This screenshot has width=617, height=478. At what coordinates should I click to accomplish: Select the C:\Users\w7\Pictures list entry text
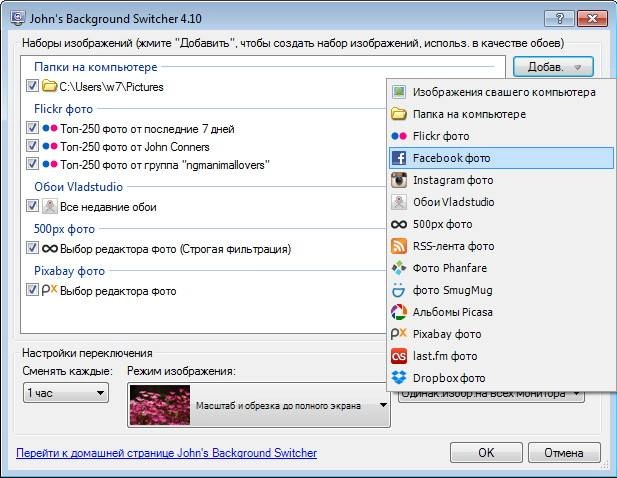111,87
